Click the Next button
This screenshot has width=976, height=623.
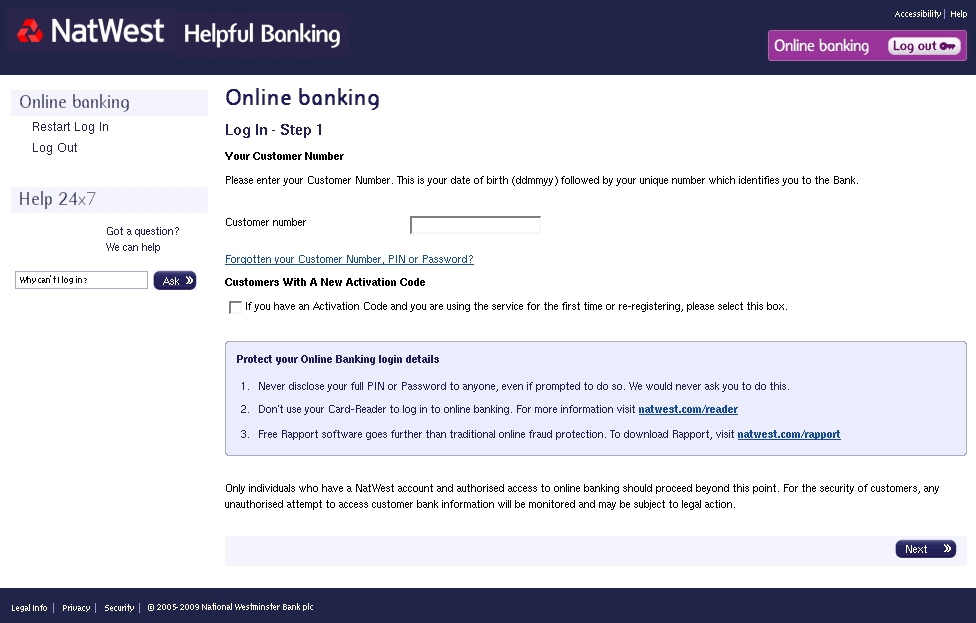point(926,549)
